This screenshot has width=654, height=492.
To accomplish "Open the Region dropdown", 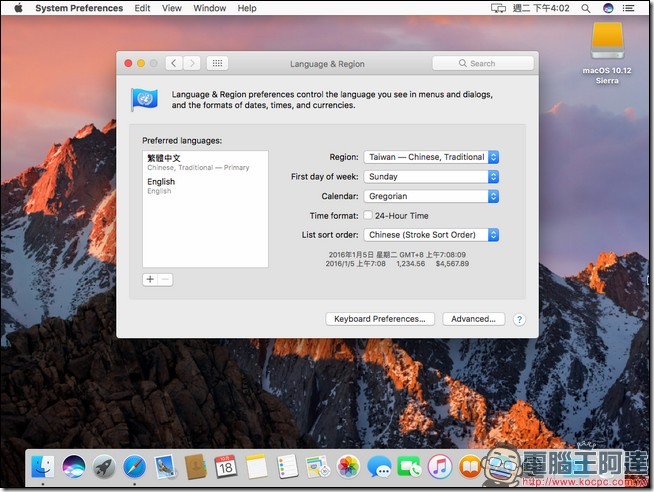I will 431,157.
